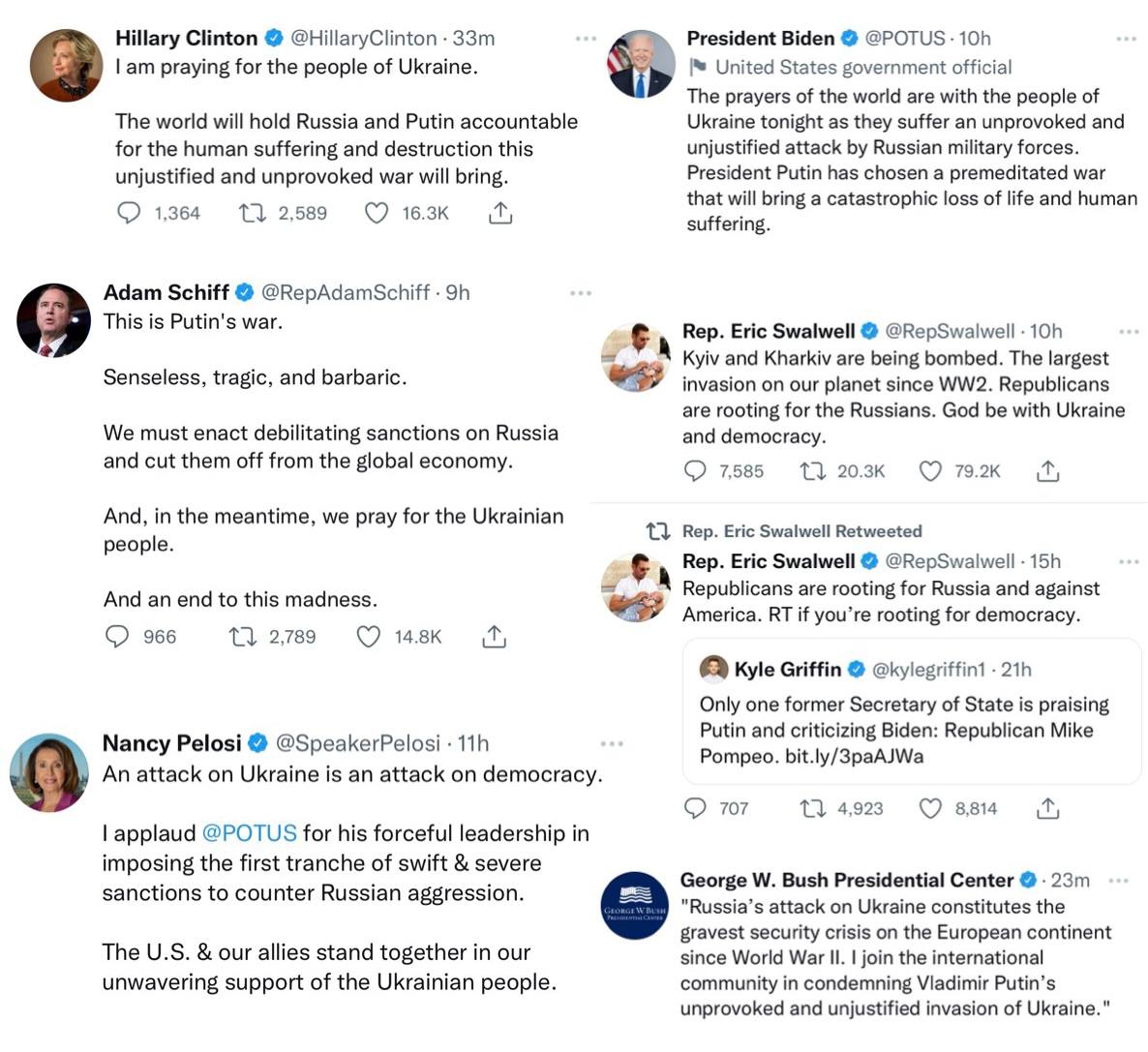Open Nancy Pelosi's profile picture

tap(49, 771)
